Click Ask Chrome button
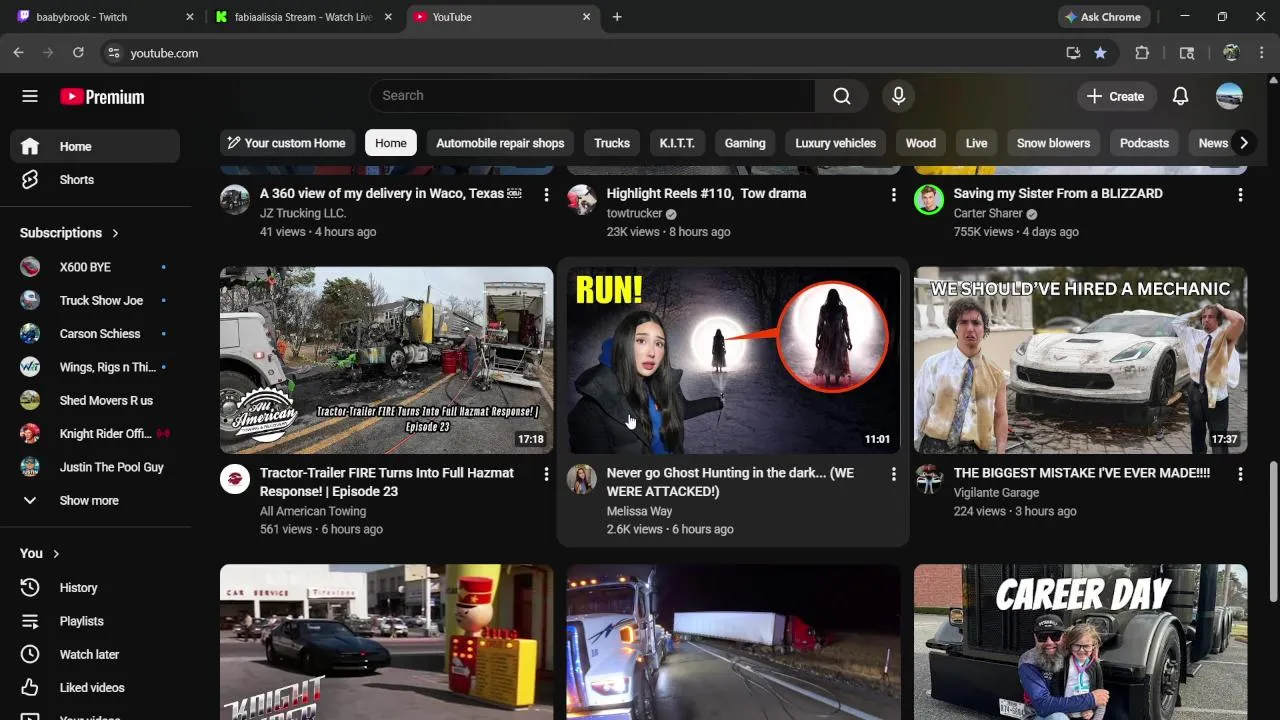The image size is (1280, 720). pyautogui.click(x=1104, y=17)
